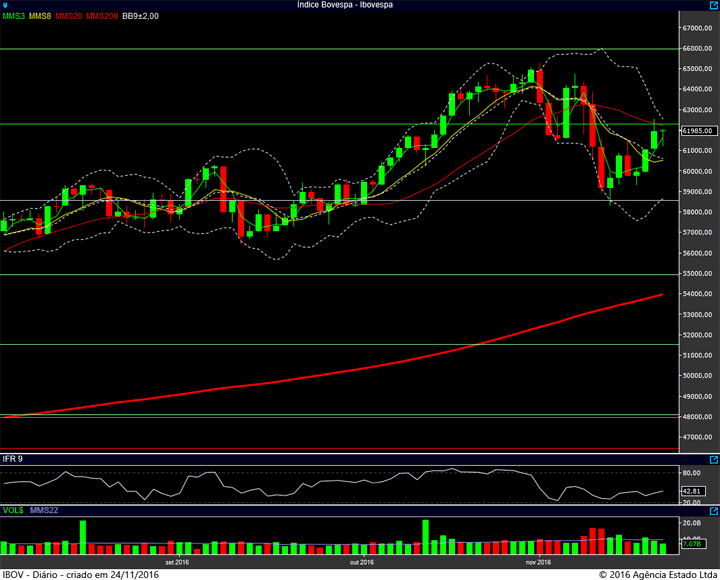Screen dimensions: 720x580
Task: Click the 67000,00 price axis label
Action: pos(698,28)
